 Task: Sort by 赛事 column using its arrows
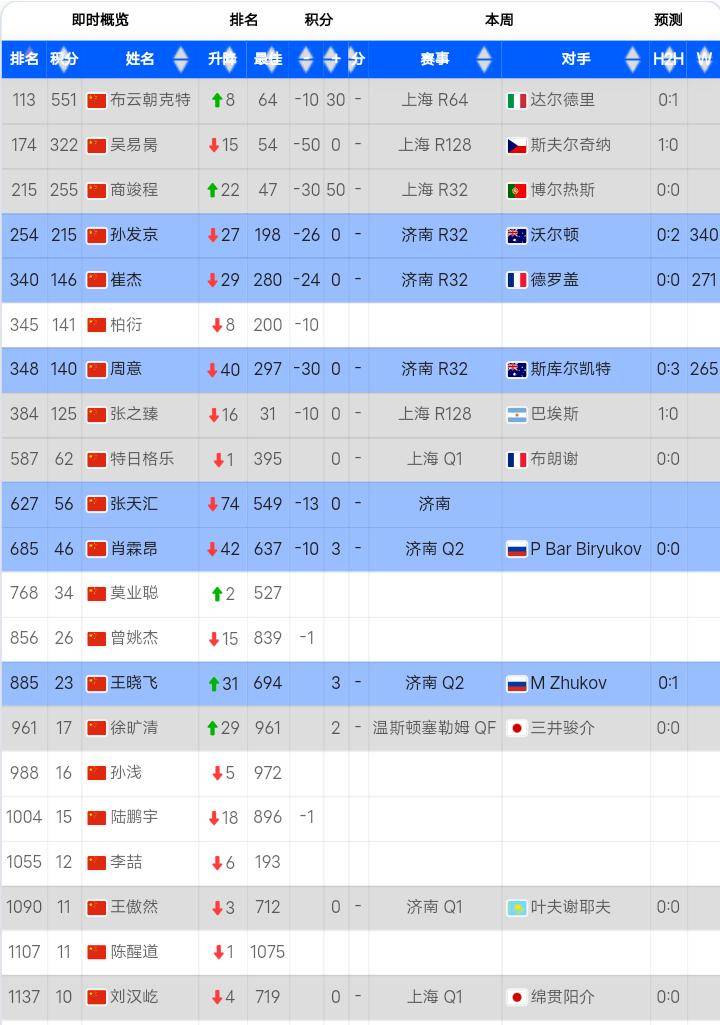coord(484,60)
